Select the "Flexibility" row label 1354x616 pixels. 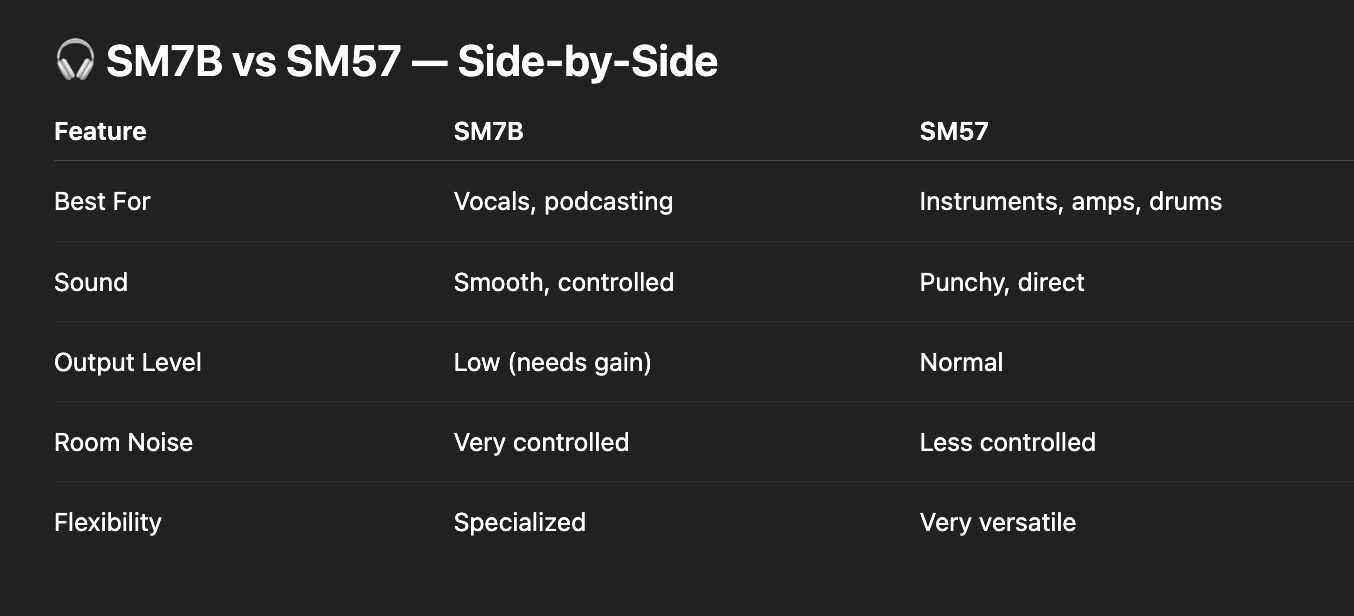tap(107, 522)
